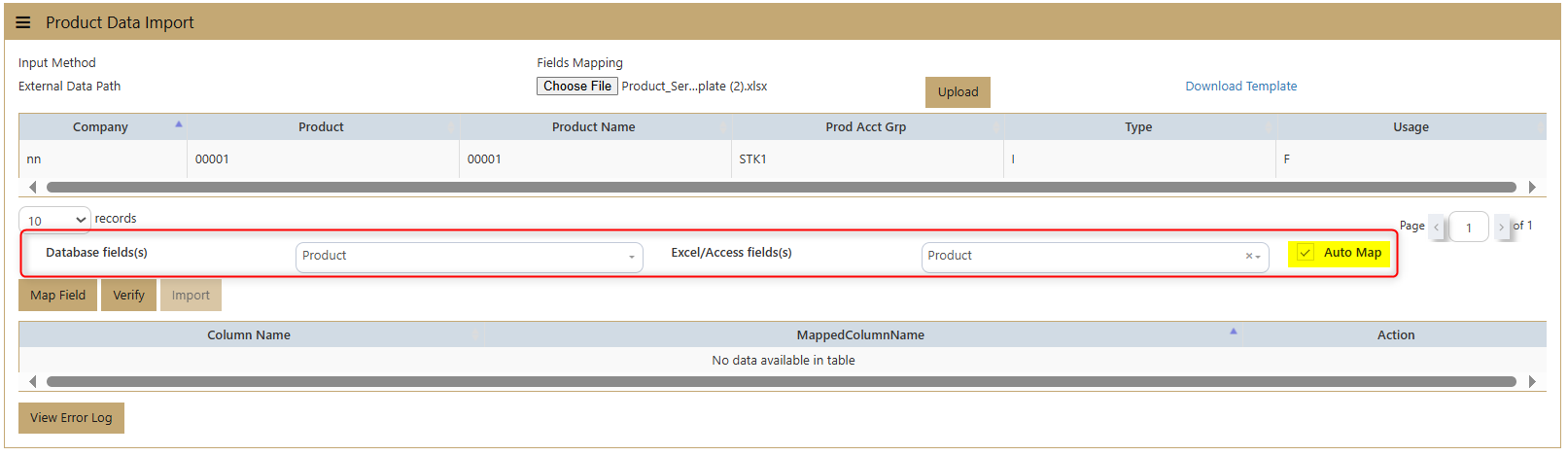Click upper table horizontal scrollbar
Viewport: 1568px width, 456px height.
click(782, 187)
